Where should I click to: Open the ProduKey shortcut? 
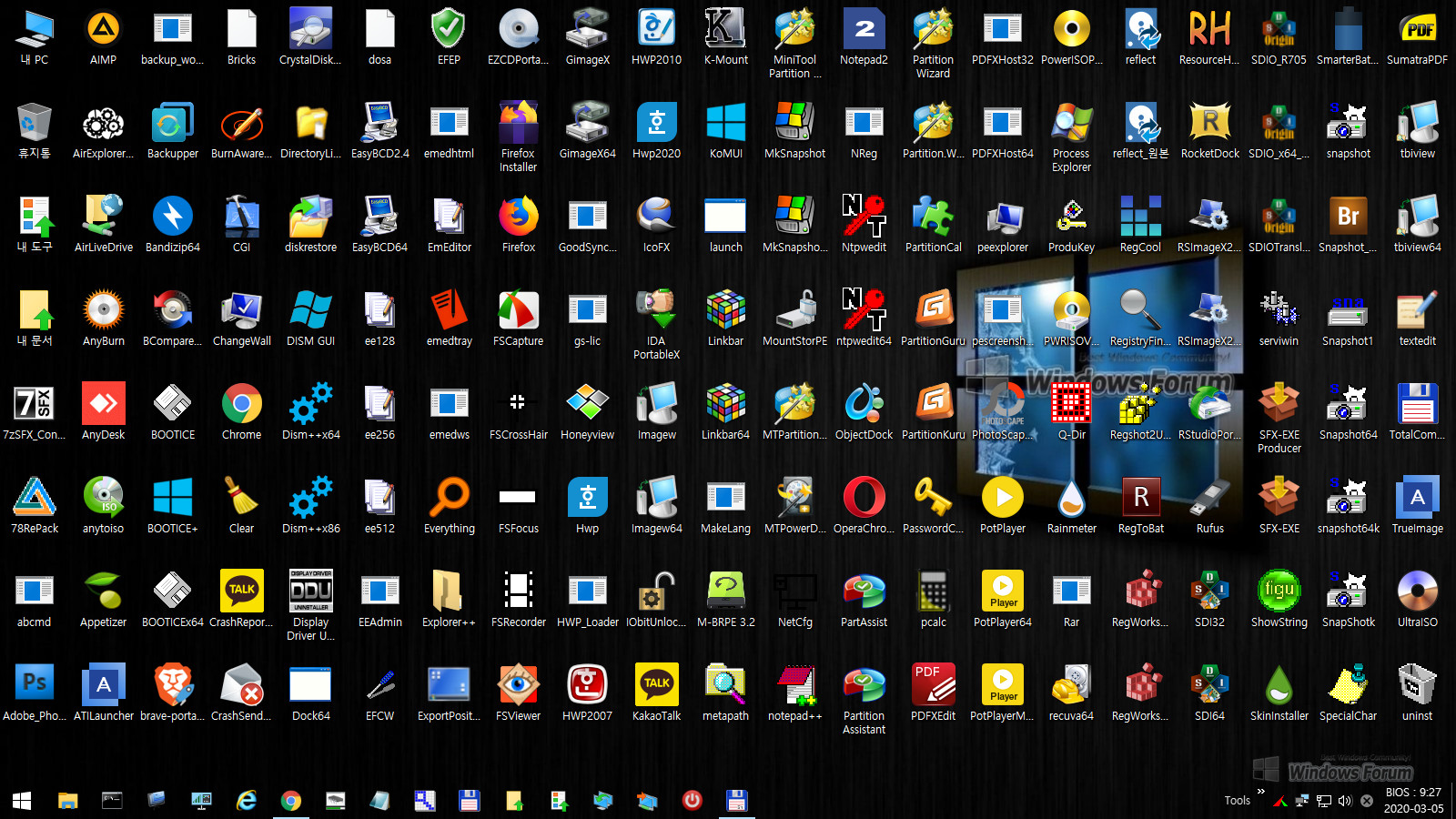(x=1071, y=225)
